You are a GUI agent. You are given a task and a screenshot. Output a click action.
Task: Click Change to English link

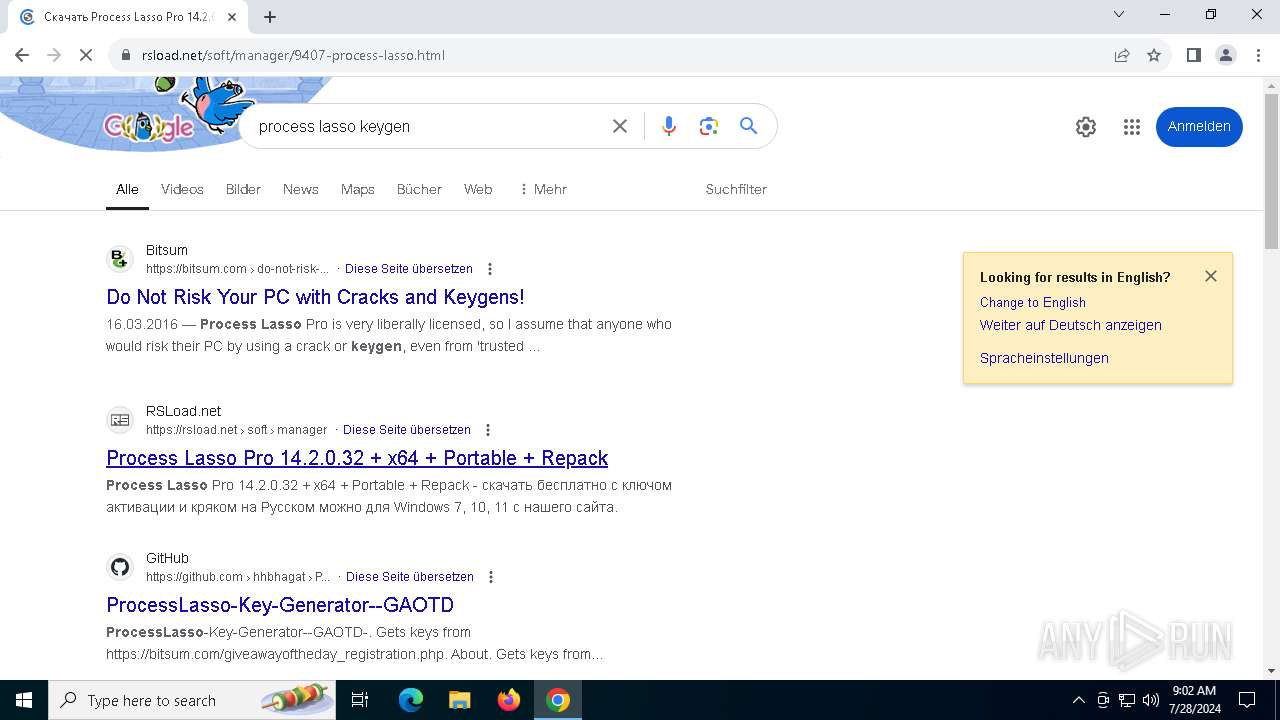click(x=1033, y=302)
